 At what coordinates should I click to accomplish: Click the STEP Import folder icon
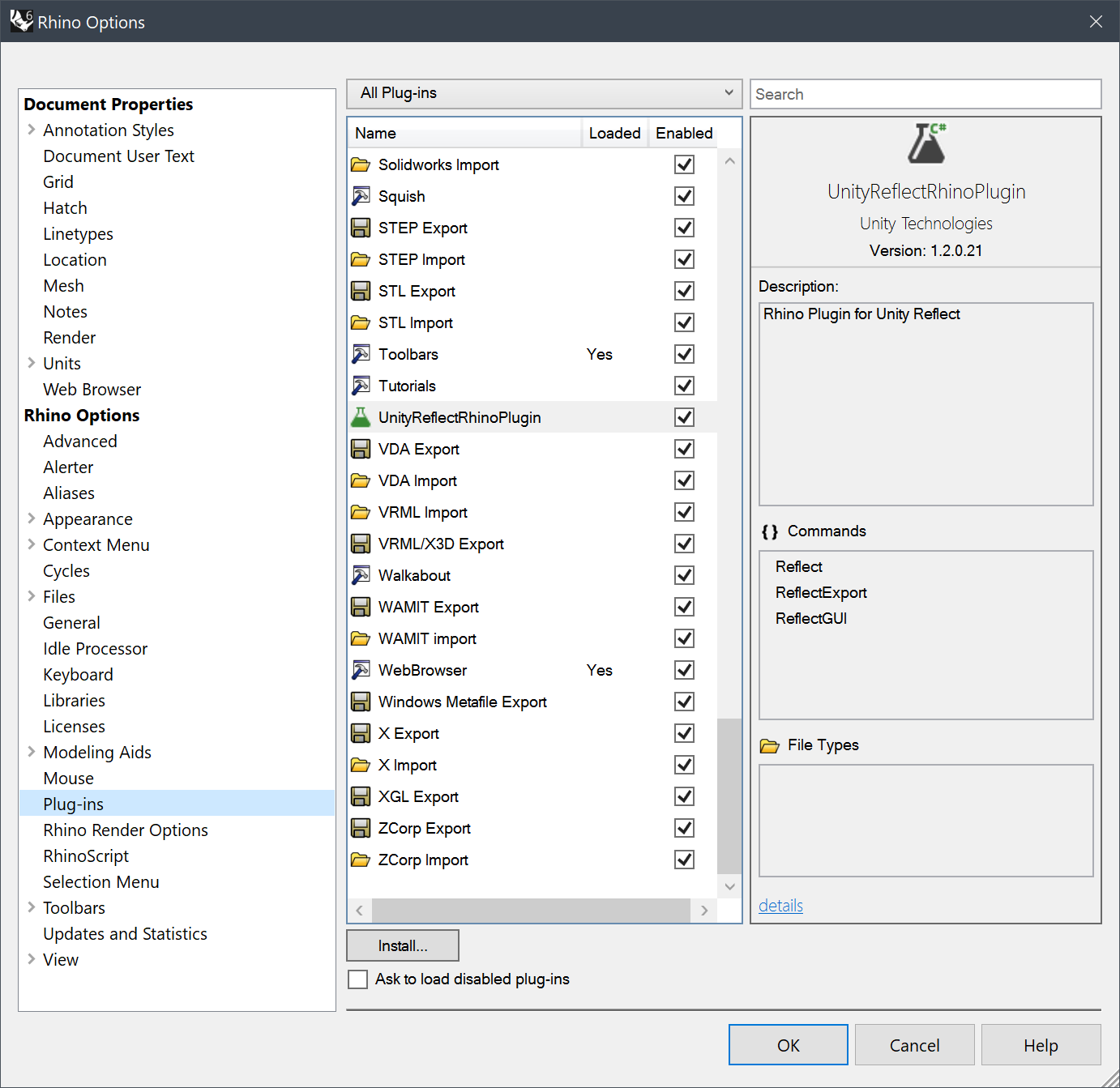point(361,259)
